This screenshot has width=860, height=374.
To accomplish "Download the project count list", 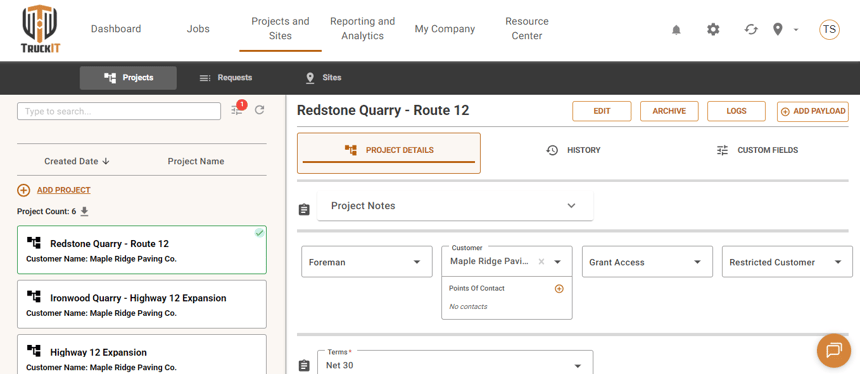I will 84,211.
